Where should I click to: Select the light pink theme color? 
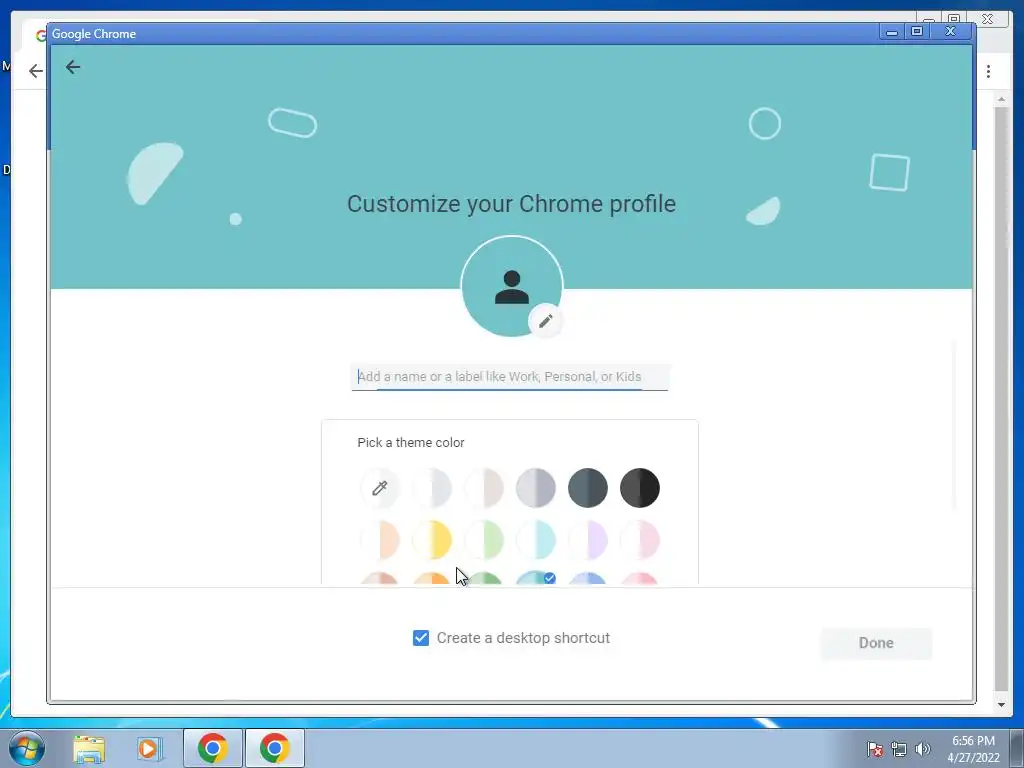click(x=640, y=540)
